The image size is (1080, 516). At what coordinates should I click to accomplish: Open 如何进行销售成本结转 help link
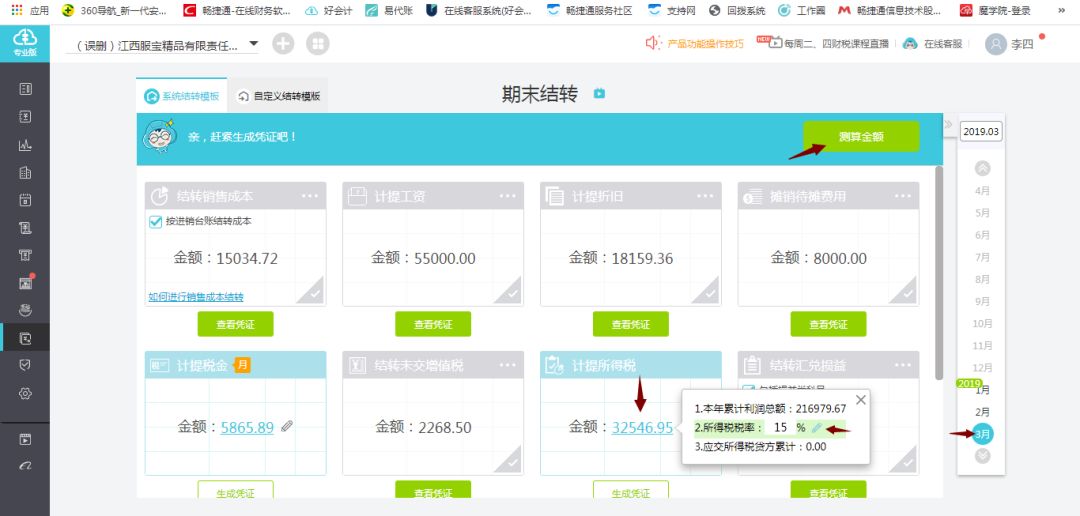pos(196,297)
